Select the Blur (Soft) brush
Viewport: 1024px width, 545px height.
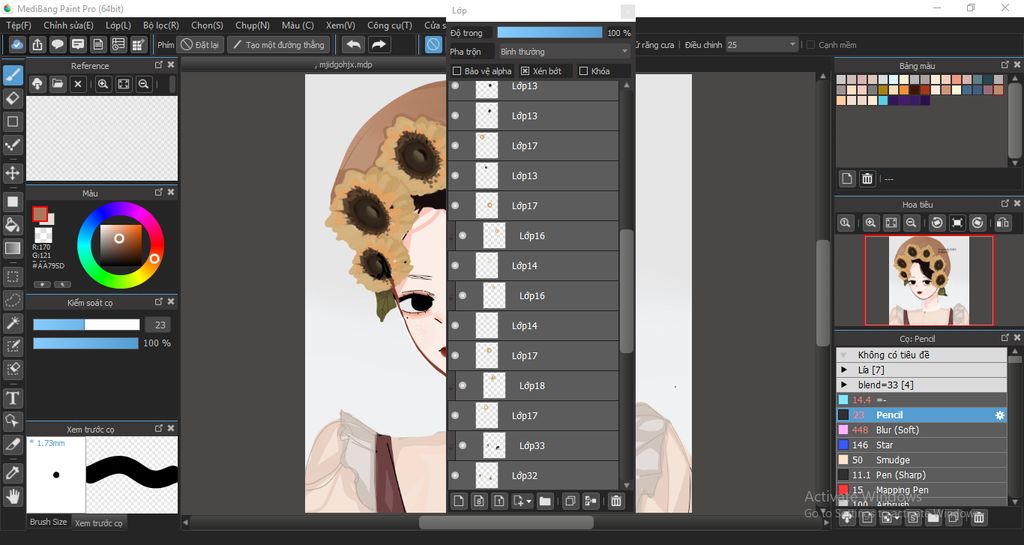click(921, 430)
